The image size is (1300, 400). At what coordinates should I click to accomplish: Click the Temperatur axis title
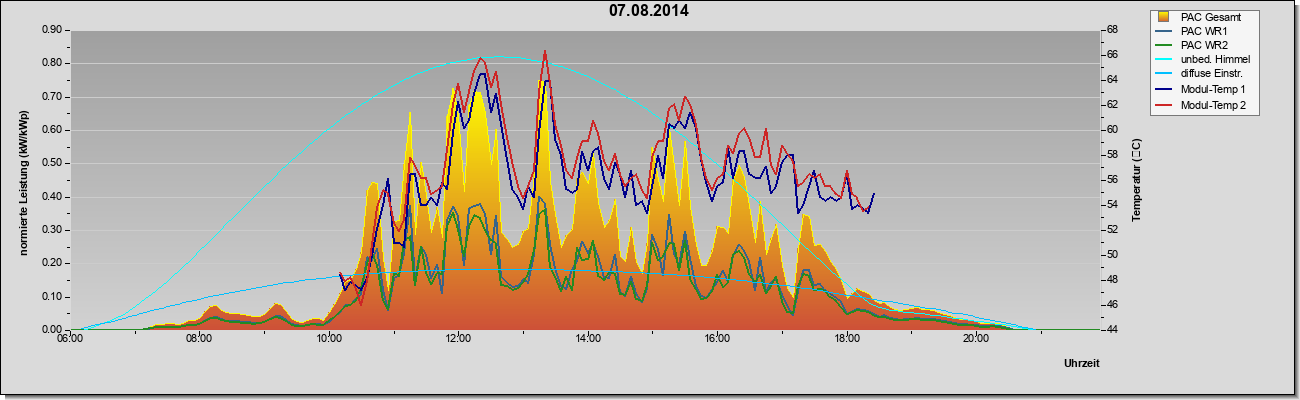pos(1136,180)
